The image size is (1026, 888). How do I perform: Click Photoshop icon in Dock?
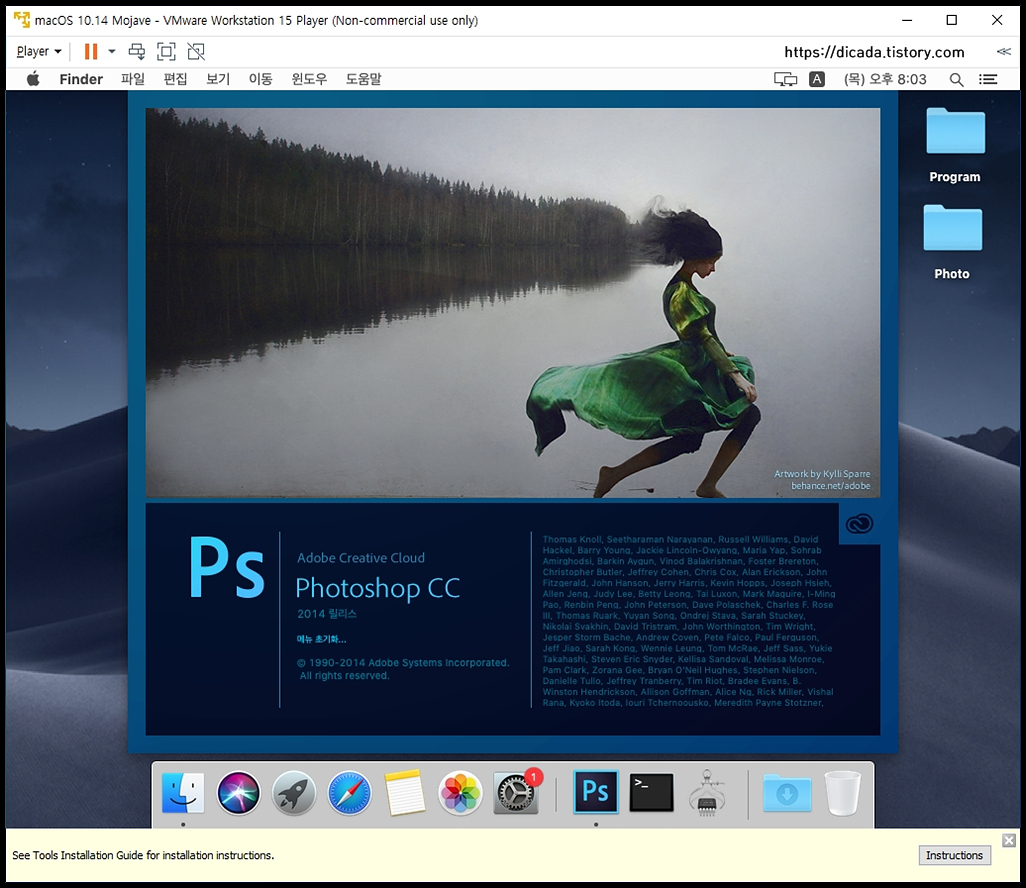595,792
